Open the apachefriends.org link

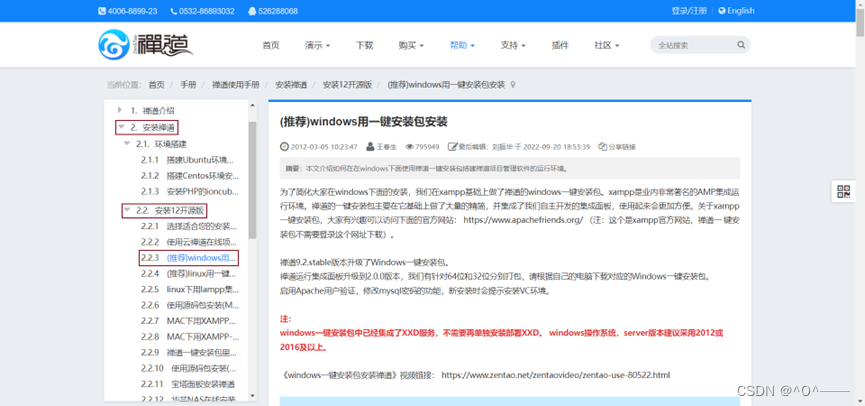523,220
